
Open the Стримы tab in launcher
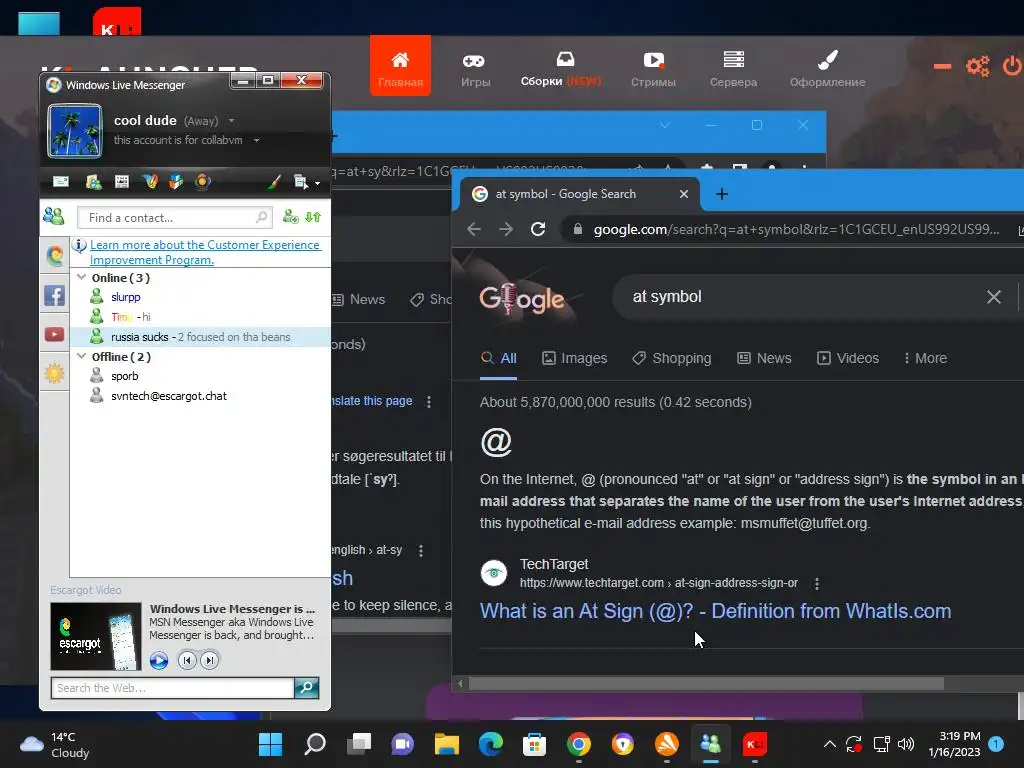tap(653, 69)
